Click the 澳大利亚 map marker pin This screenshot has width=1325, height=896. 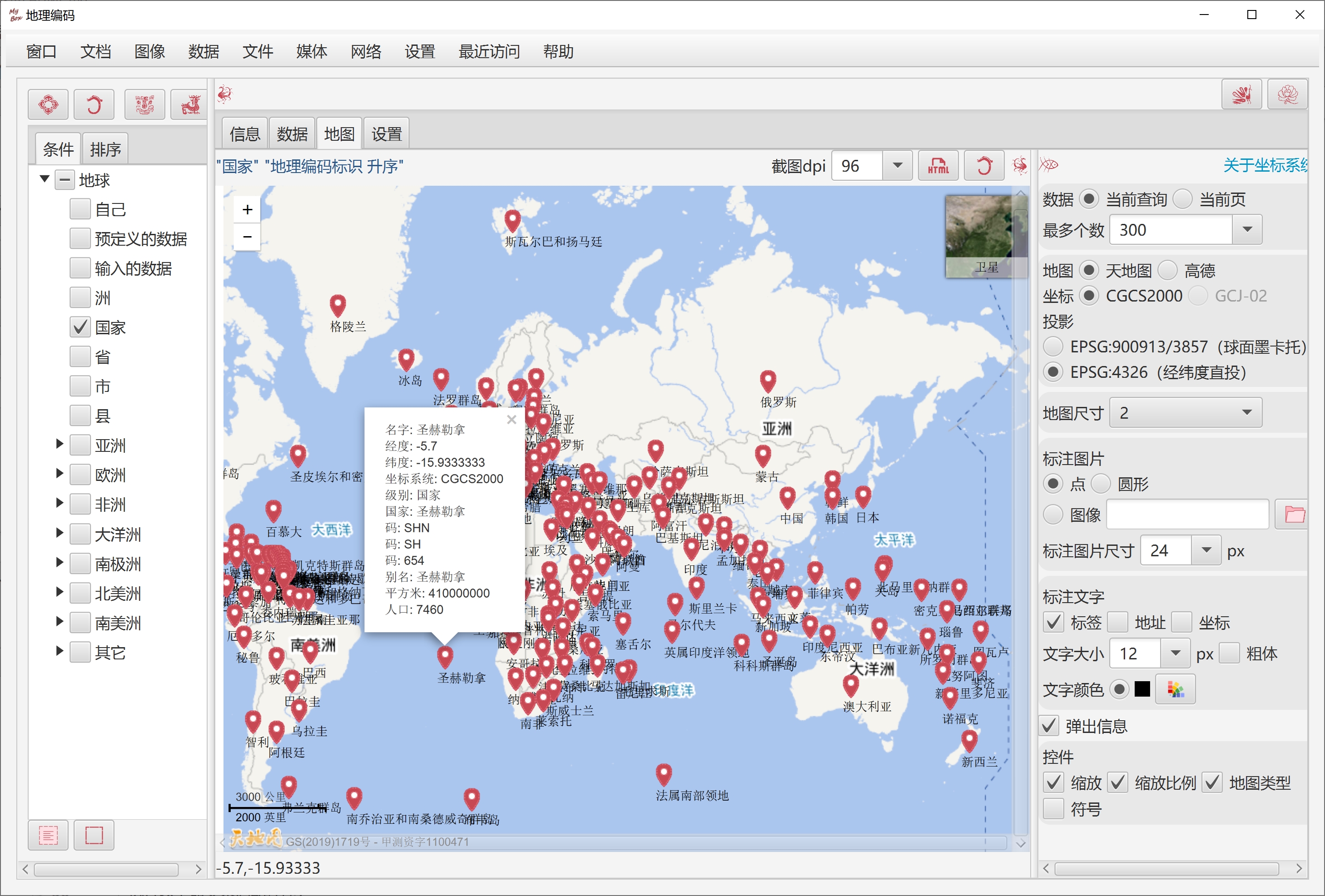click(851, 686)
